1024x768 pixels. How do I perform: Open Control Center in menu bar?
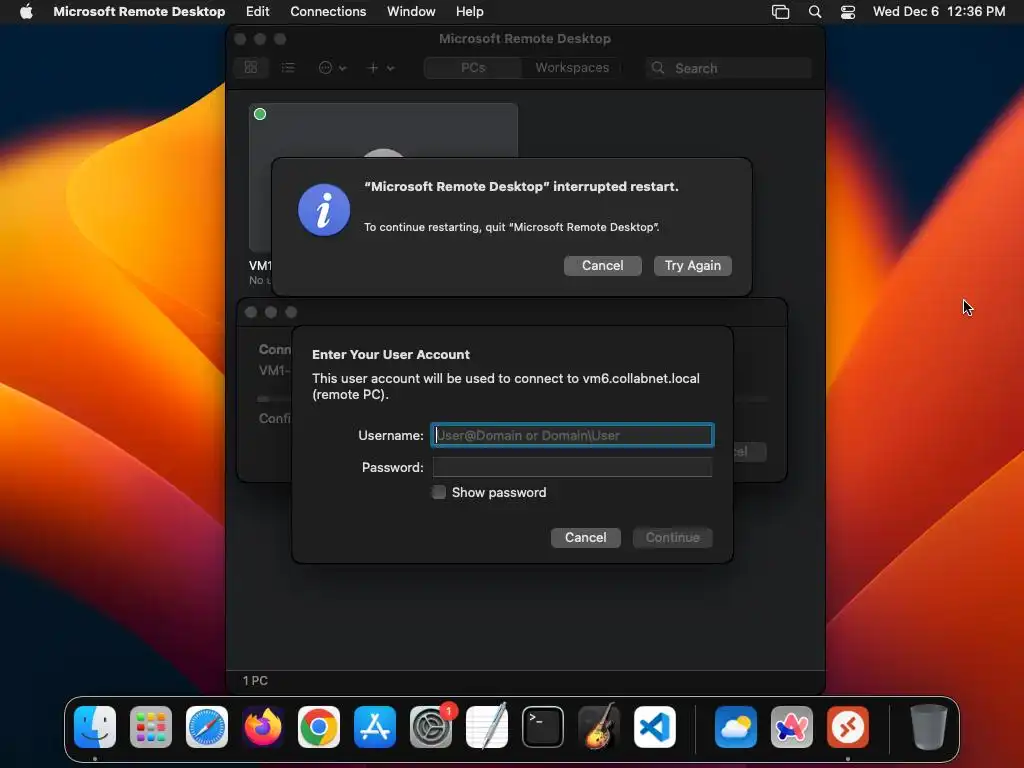tap(848, 12)
